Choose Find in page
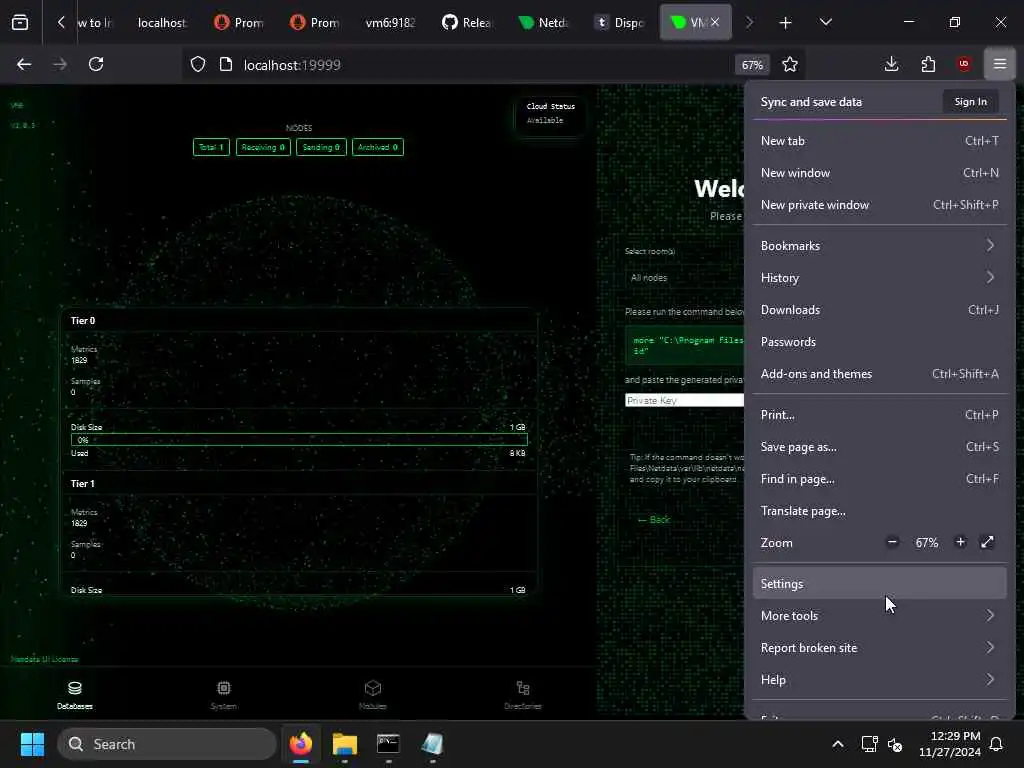The height and width of the screenshot is (768, 1024). [880, 479]
